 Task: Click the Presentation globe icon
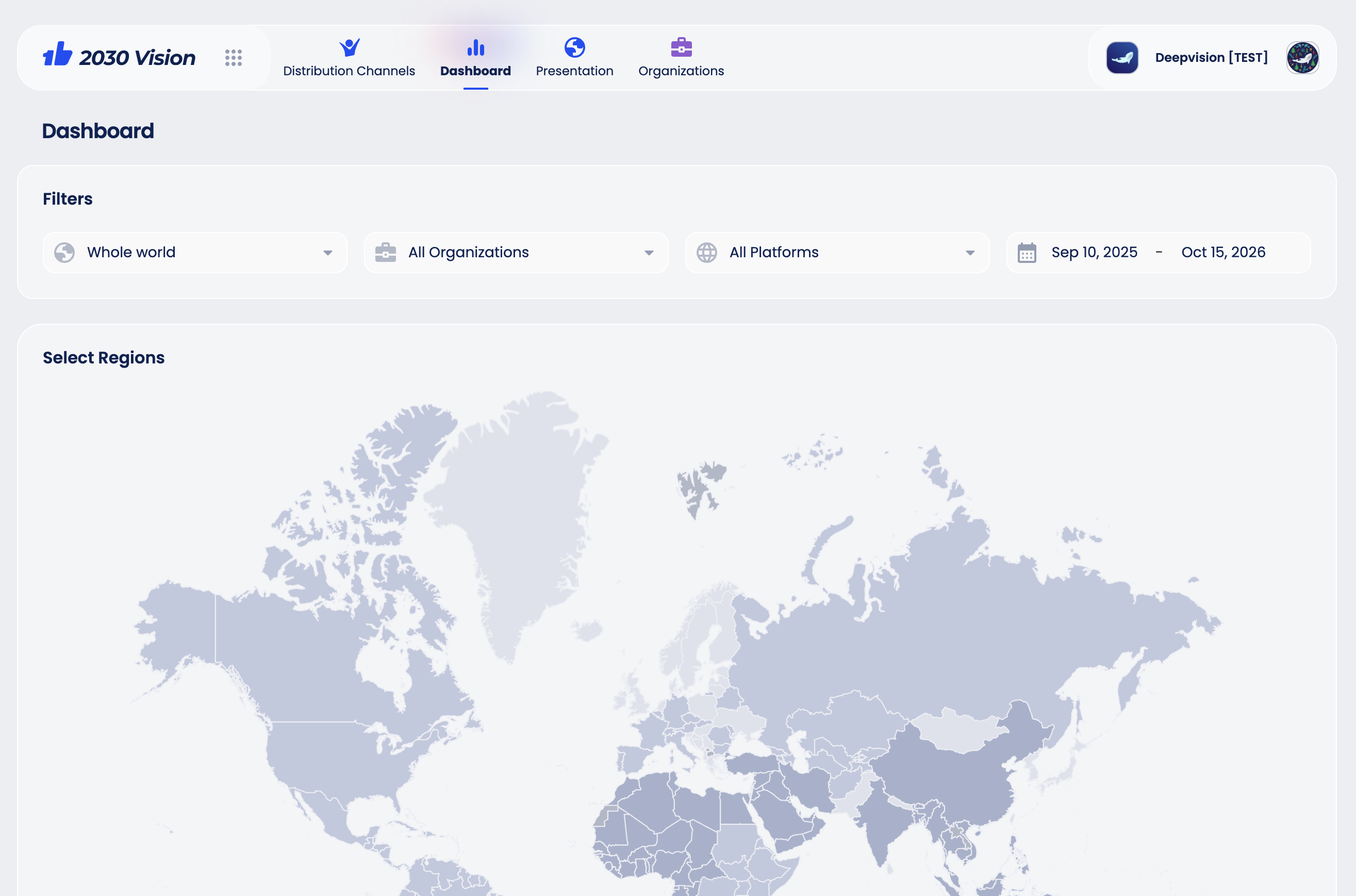click(x=574, y=47)
